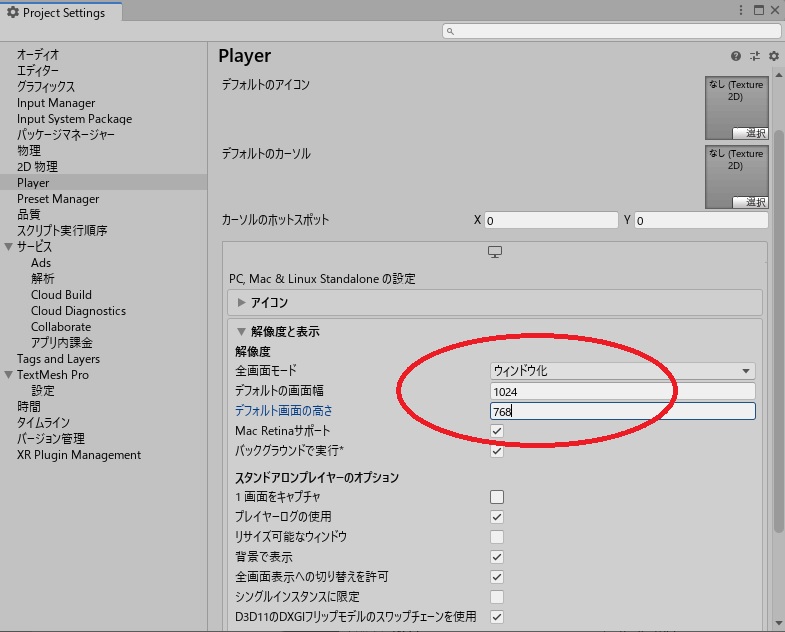Screen dimensions: 785x632
Task: Open バージョン管理 settings
Action: 51,439
